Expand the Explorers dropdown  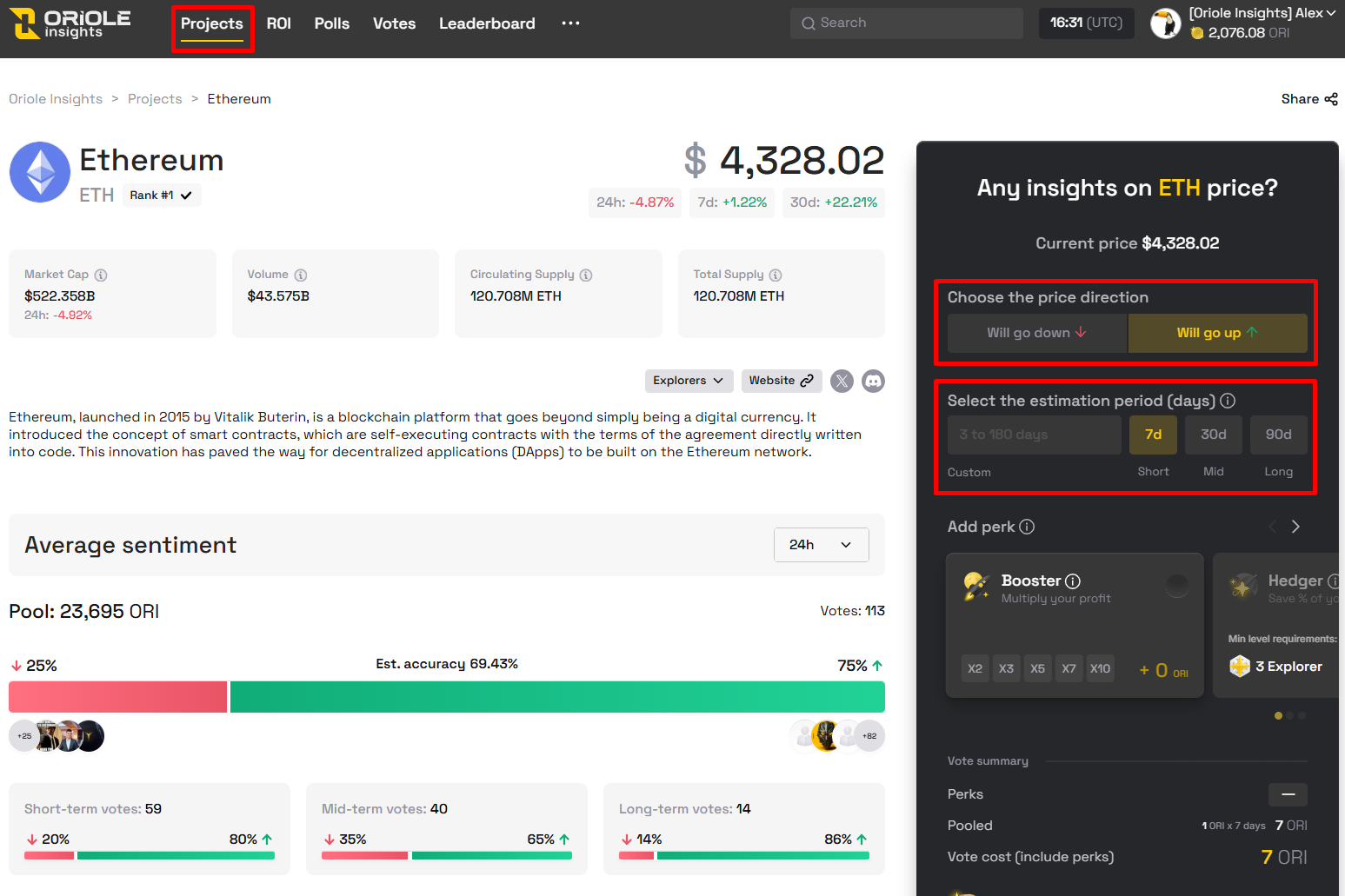tap(689, 381)
